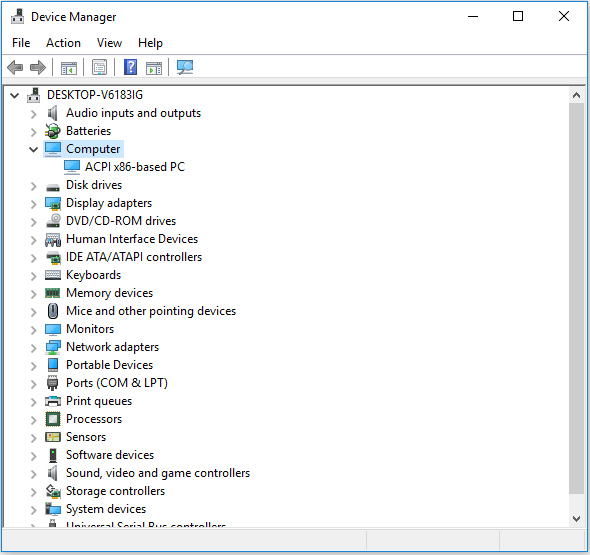The height and width of the screenshot is (555, 590).
Task: Click the Back arrow toolbar icon
Action: click(15, 68)
